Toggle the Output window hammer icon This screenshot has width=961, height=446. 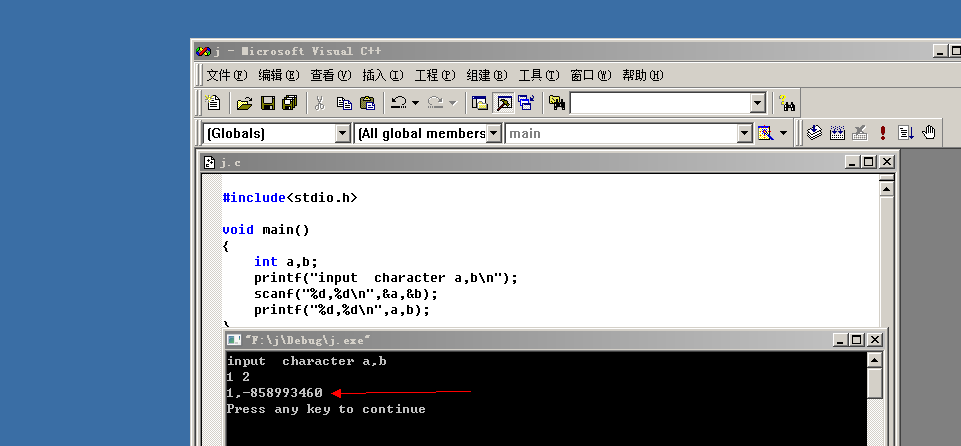504,103
